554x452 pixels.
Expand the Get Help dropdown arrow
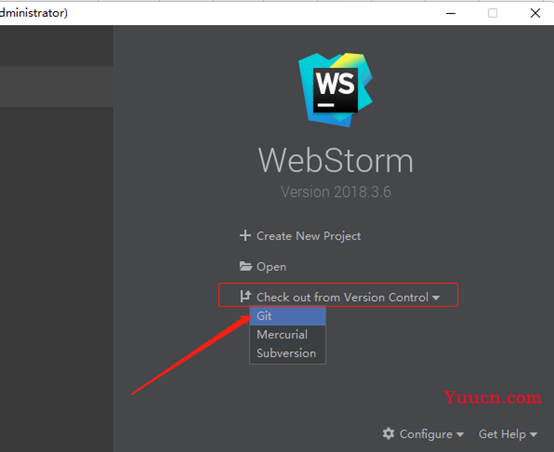pos(533,435)
